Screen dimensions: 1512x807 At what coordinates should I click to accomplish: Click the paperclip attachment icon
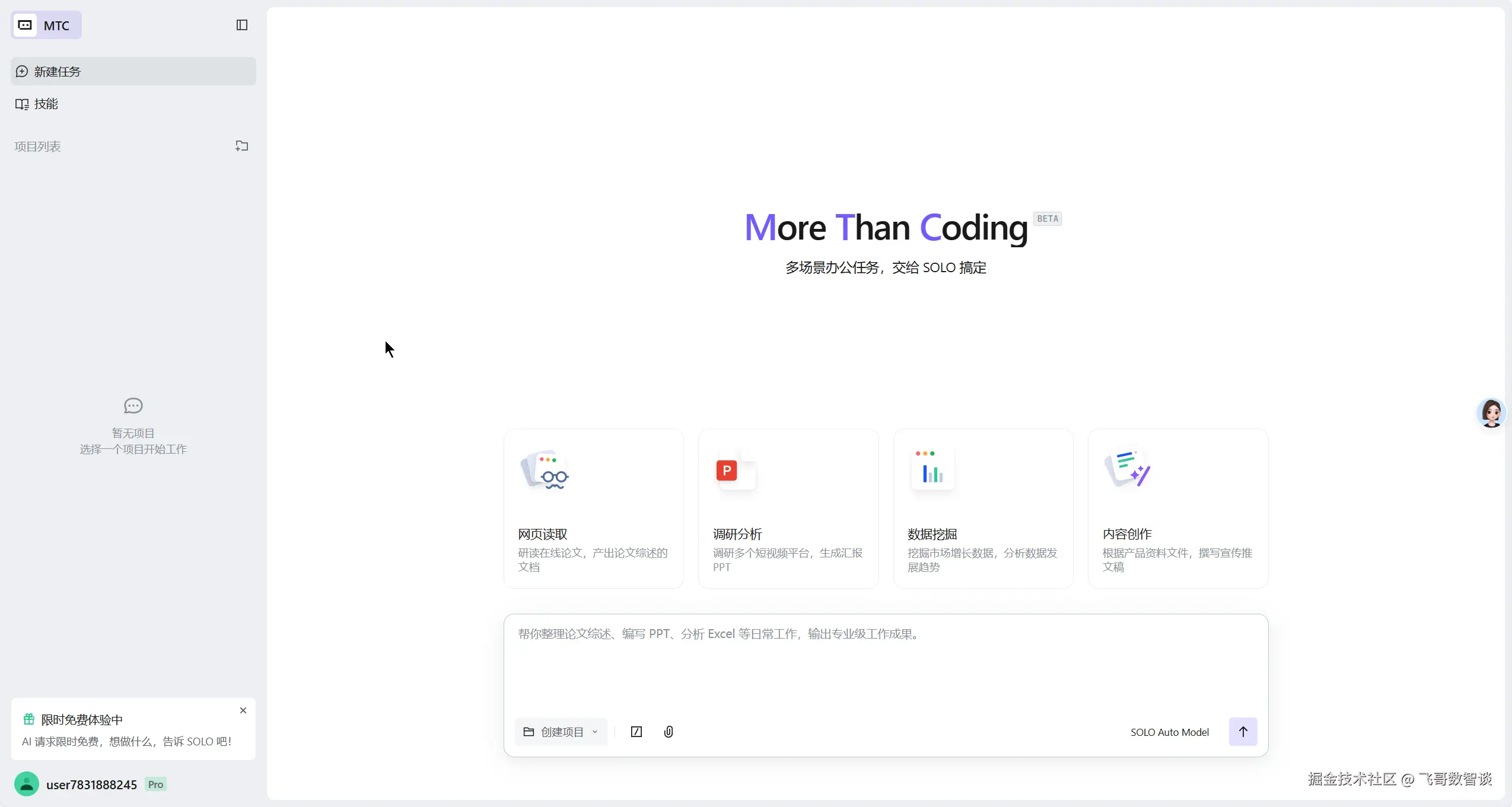coord(669,732)
